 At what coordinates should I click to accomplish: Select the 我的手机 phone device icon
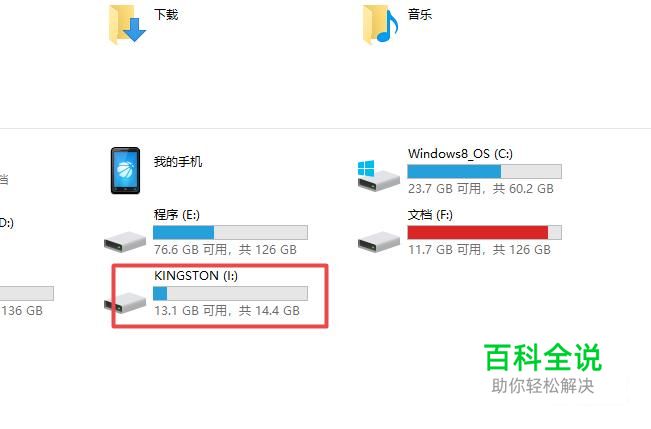(125, 170)
